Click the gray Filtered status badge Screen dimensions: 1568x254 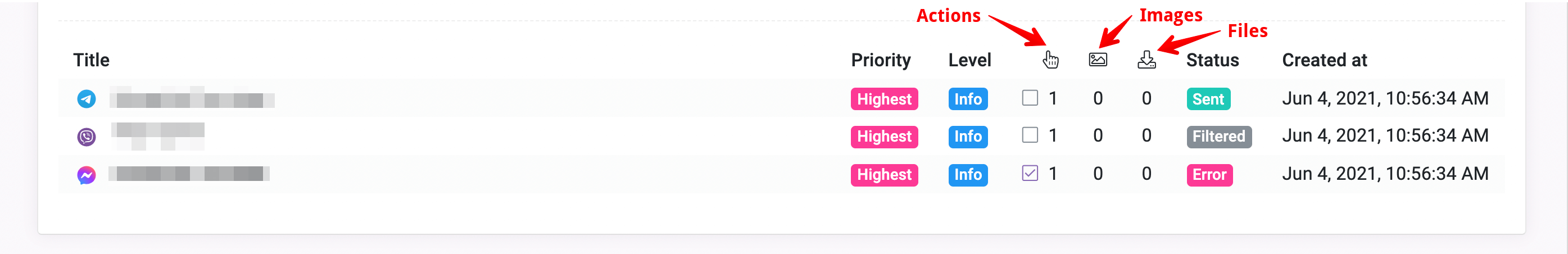(x=1218, y=137)
